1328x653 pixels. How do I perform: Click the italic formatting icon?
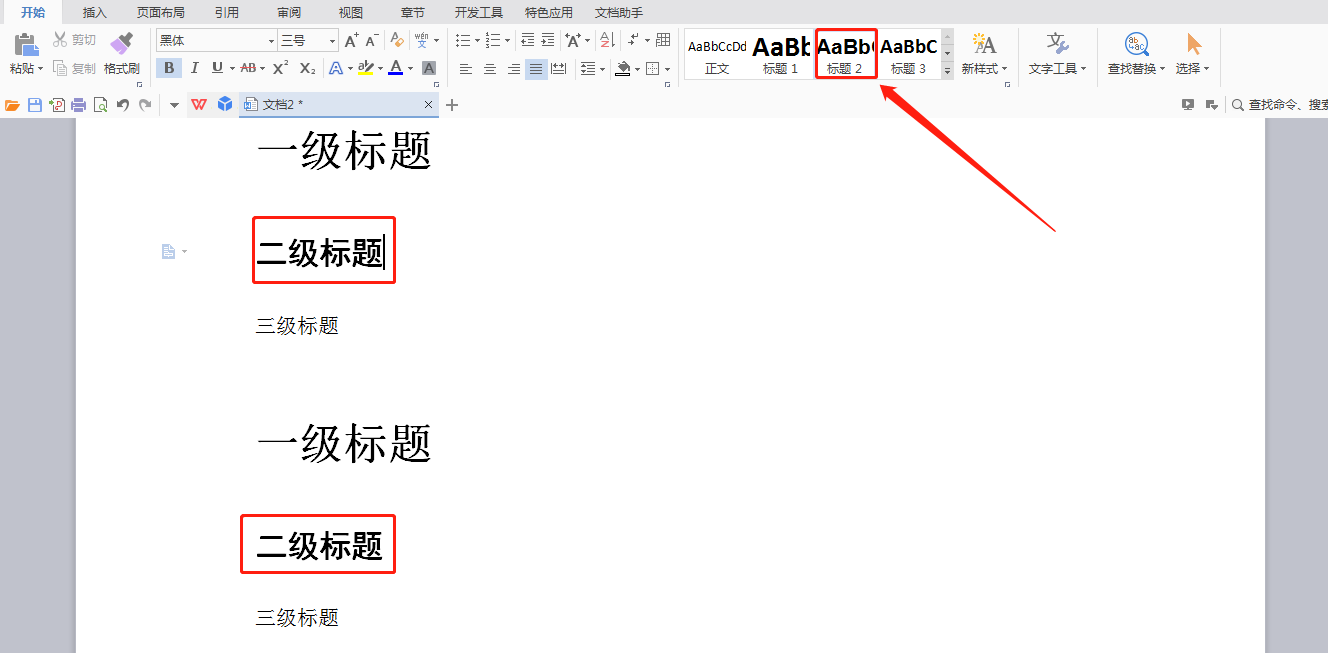[x=194, y=68]
